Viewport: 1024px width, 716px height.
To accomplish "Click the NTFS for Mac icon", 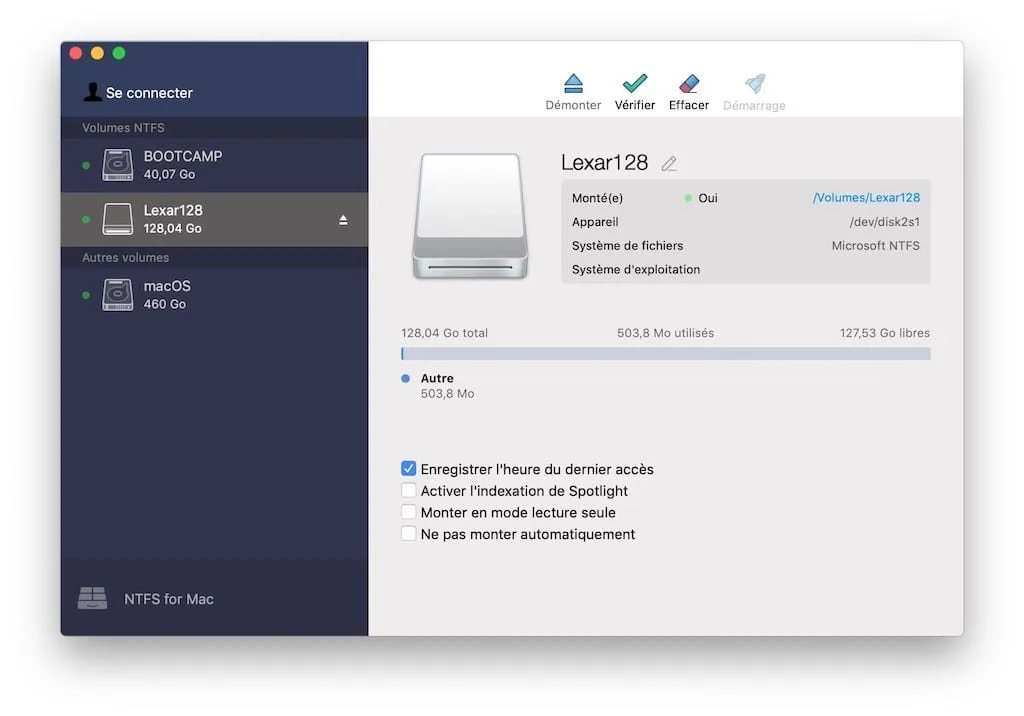I will [x=93, y=598].
